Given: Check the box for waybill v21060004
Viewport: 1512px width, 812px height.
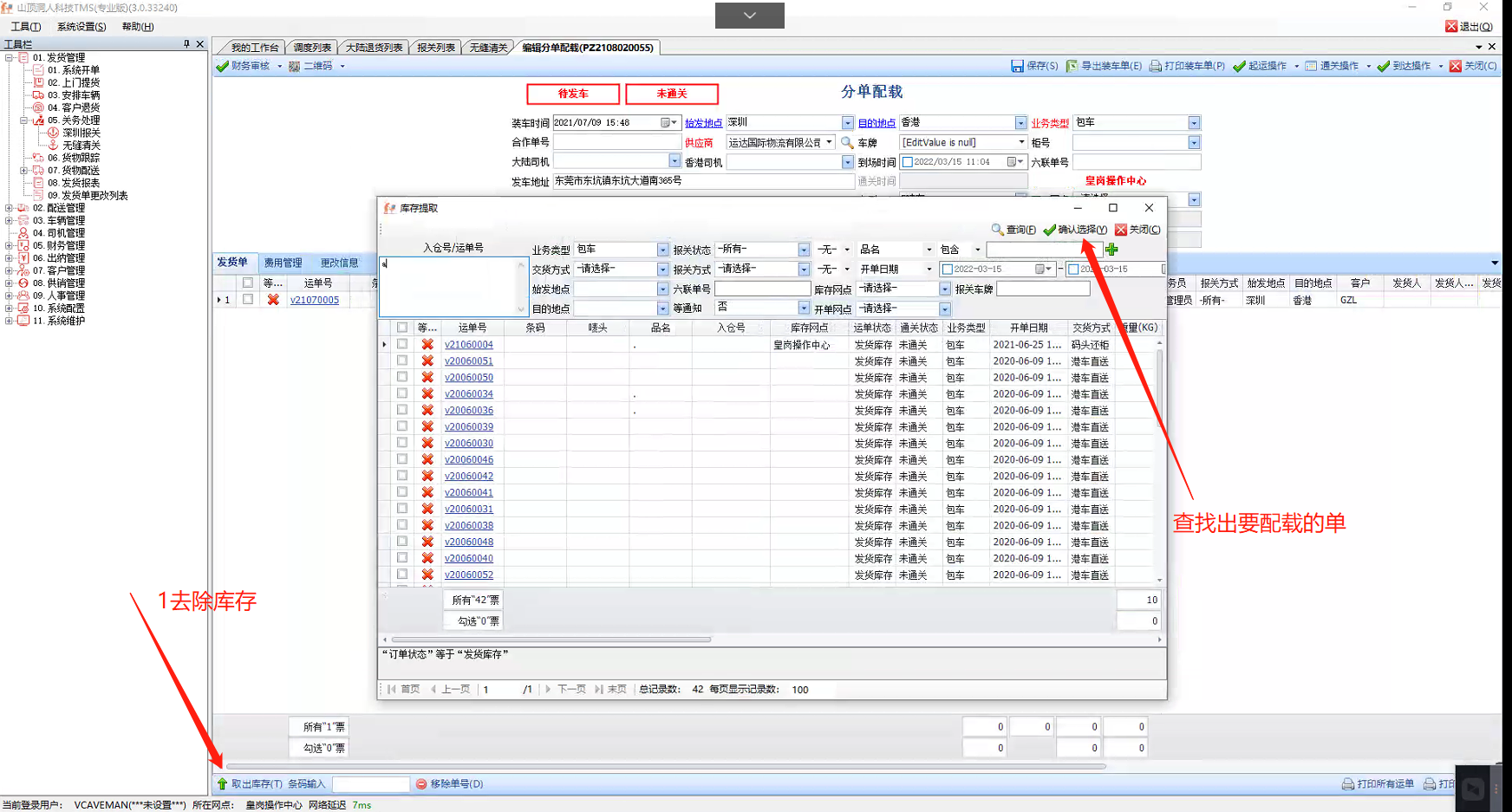Looking at the screenshot, I should [x=402, y=344].
